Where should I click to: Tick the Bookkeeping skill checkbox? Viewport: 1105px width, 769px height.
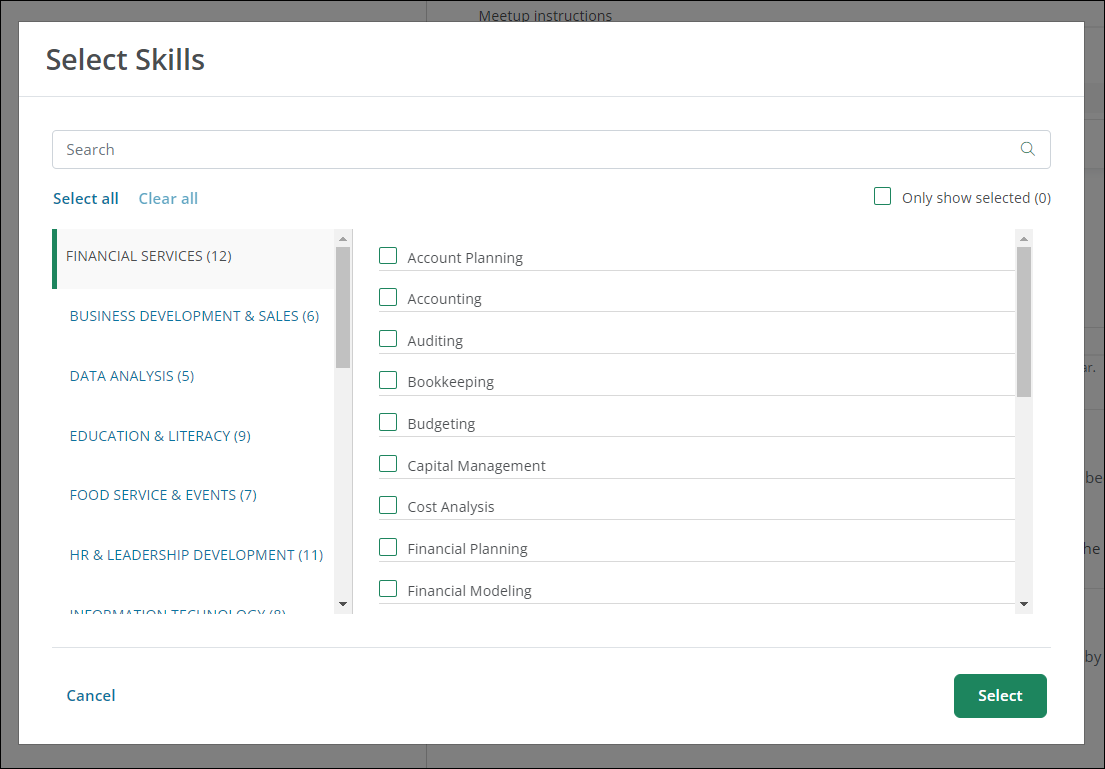click(x=388, y=380)
